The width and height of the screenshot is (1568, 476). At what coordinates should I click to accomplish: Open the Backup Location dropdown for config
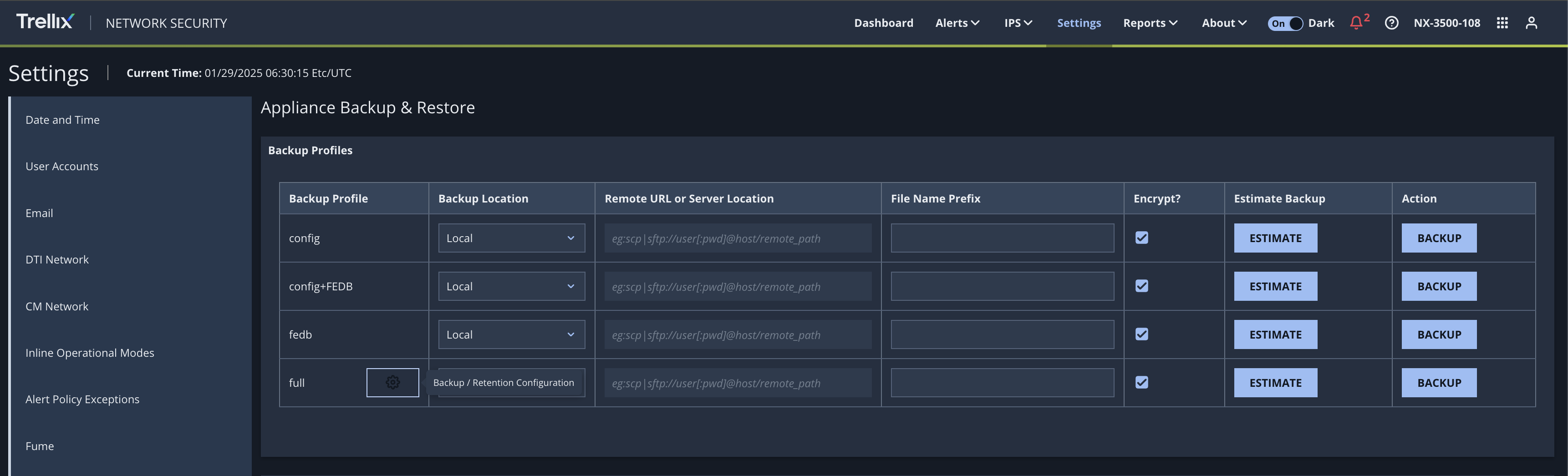511,238
